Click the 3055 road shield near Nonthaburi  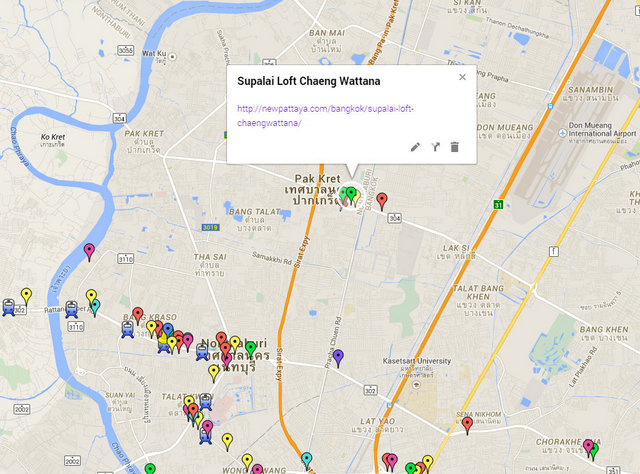click(x=125, y=50)
